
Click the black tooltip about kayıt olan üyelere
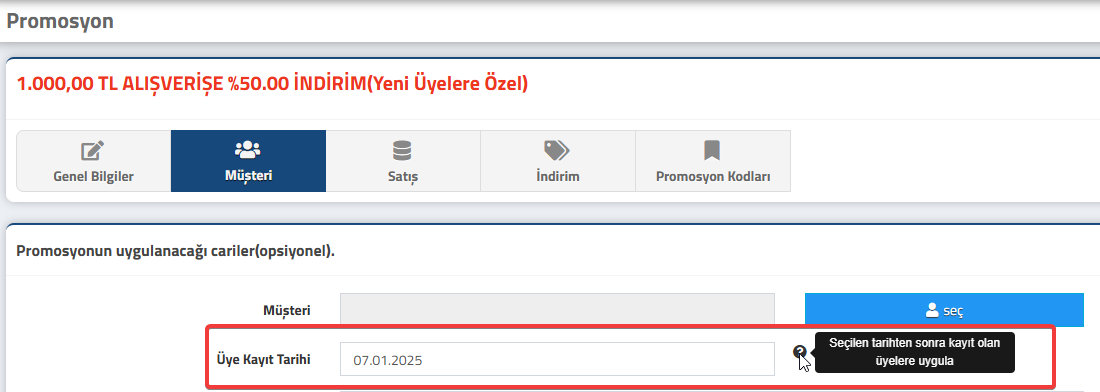coord(914,352)
